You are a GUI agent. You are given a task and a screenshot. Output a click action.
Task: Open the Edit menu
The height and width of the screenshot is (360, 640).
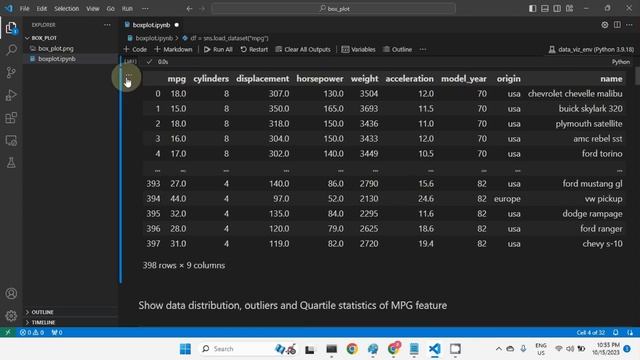pos(42,8)
